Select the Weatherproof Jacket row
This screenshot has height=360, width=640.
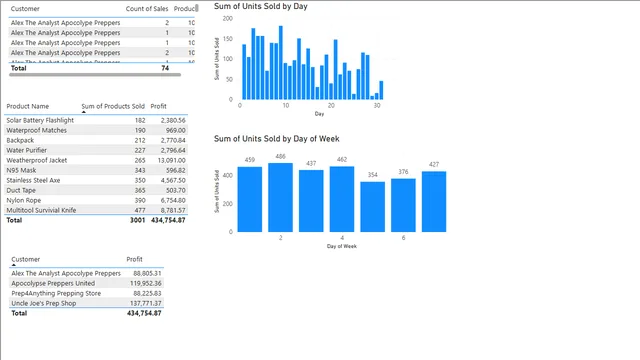(x=96, y=160)
